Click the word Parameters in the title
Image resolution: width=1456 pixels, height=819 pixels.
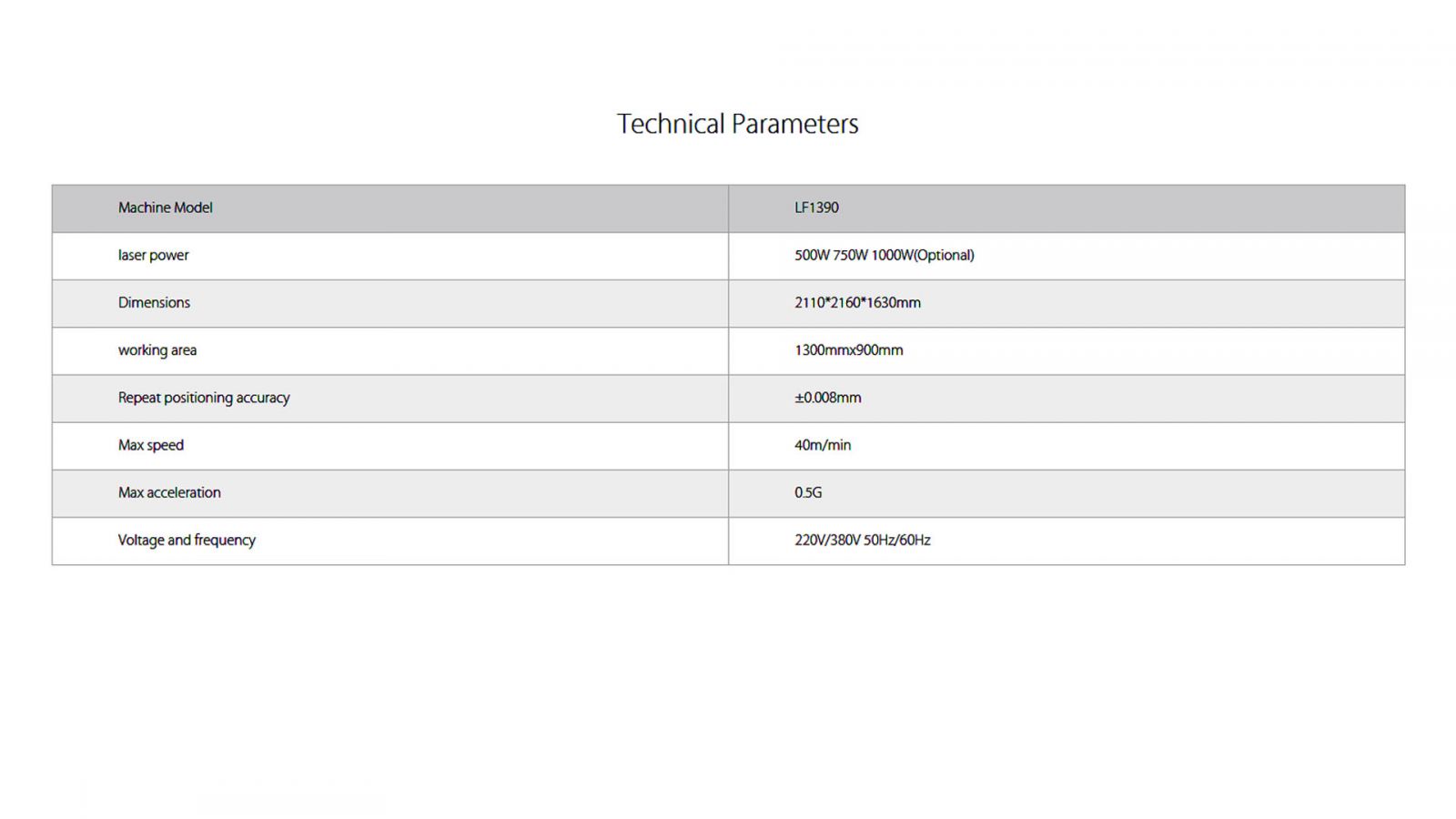tap(795, 124)
